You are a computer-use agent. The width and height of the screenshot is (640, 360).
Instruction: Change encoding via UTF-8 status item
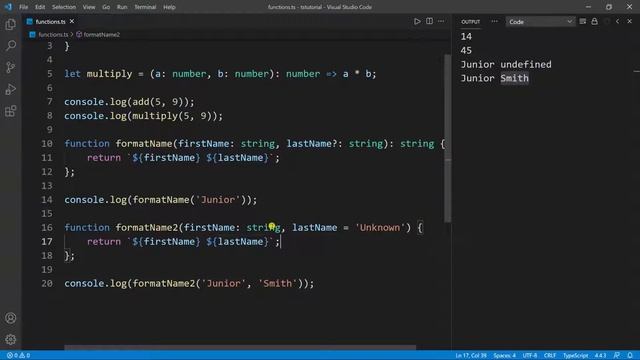tap(530, 356)
